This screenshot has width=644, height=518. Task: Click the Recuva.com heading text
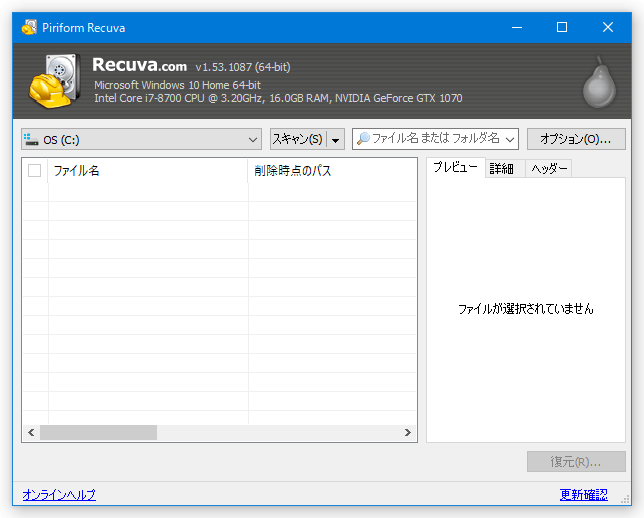140,65
